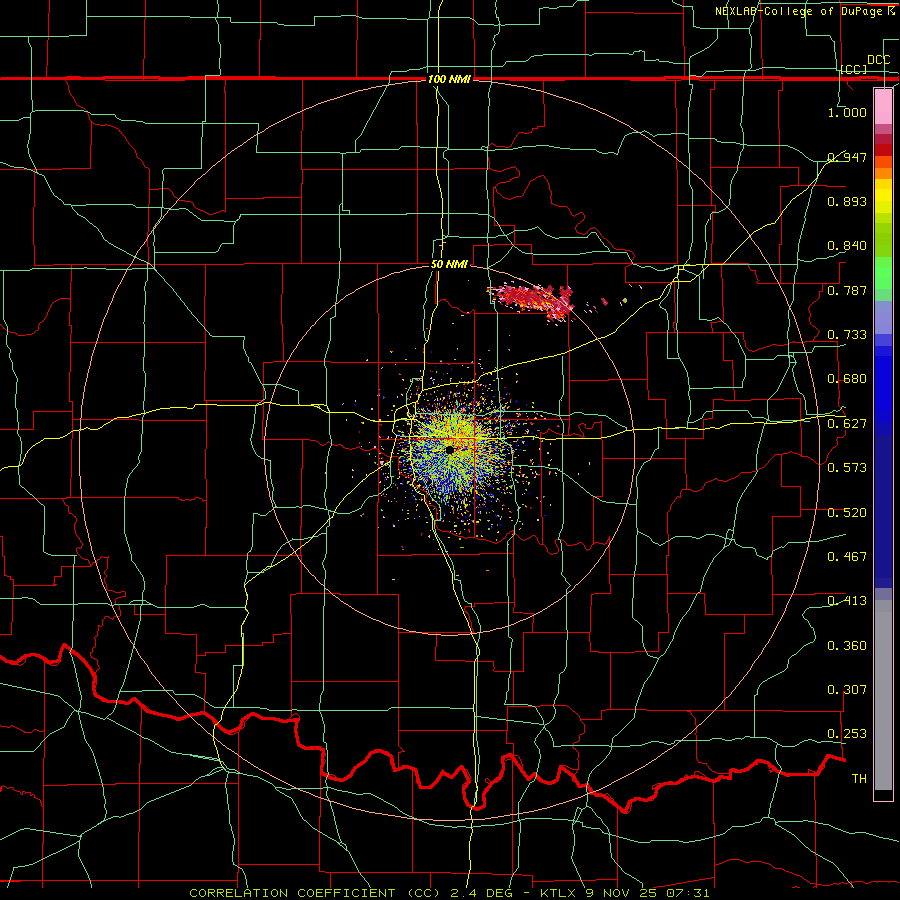Click the red echo cluster northeast of radar
This screenshot has height=900, width=900.
tap(531, 300)
